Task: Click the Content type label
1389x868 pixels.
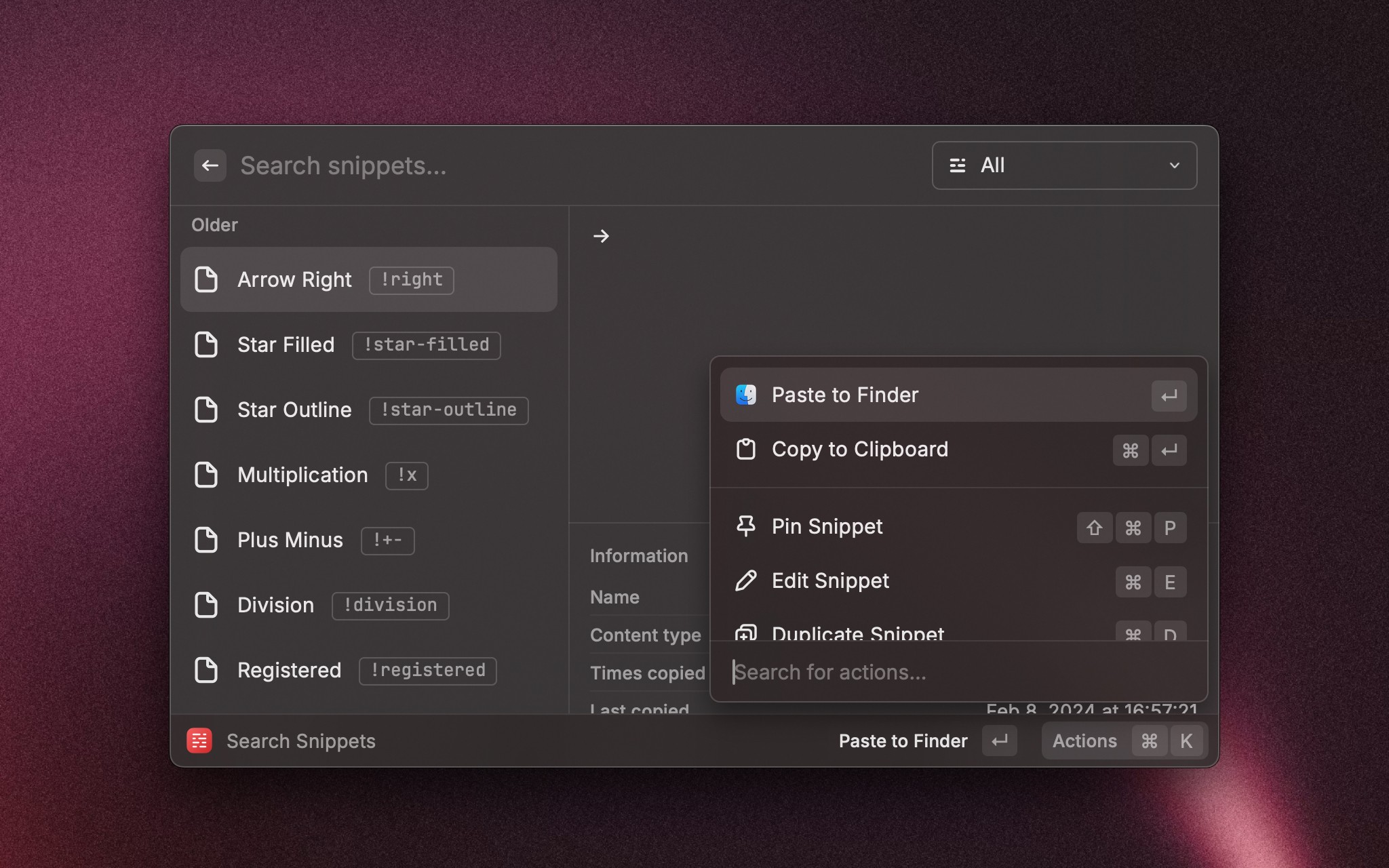Action: pos(646,635)
